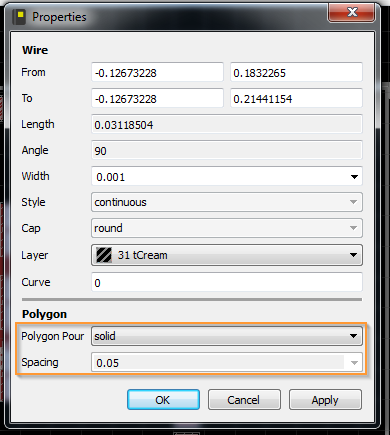This screenshot has height=435, width=390.
Task: Click the Properties title text
Action: (x=59, y=17)
